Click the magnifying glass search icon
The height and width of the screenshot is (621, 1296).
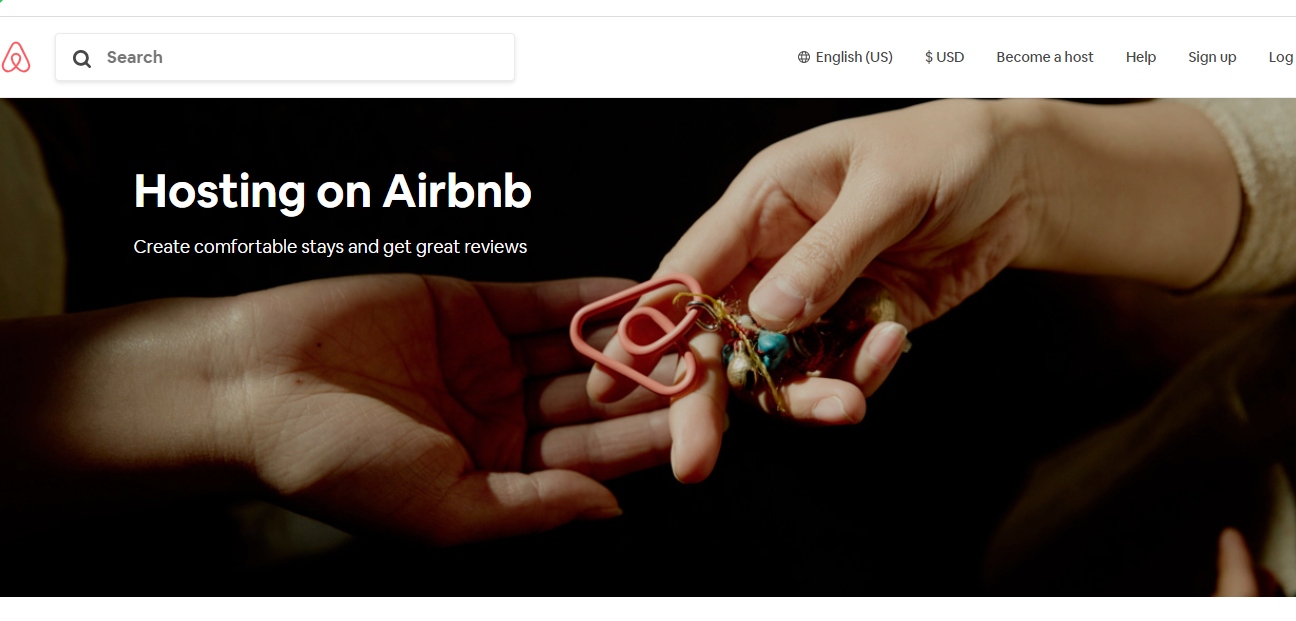pyautogui.click(x=82, y=58)
